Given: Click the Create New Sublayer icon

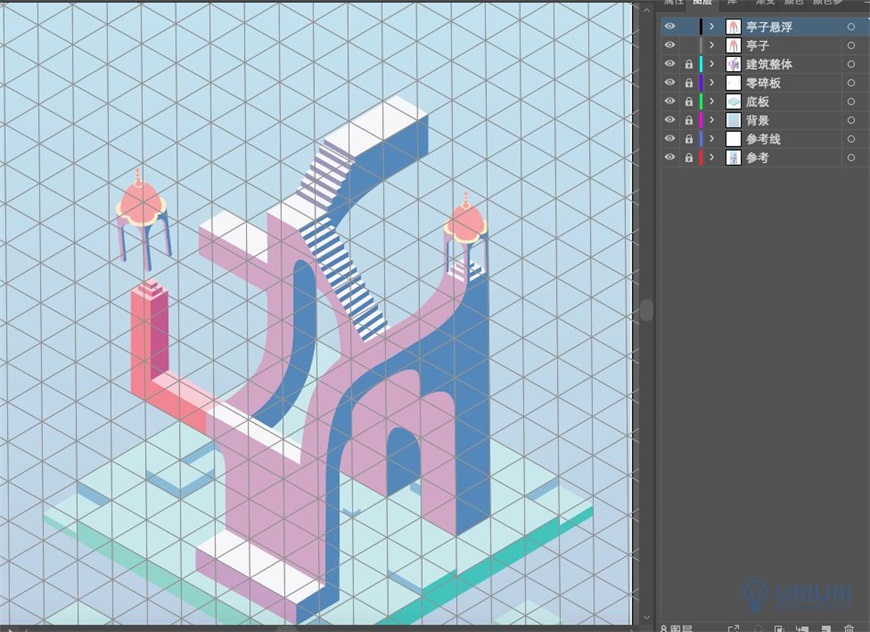Looking at the screenshot, I should coord(804,627).
